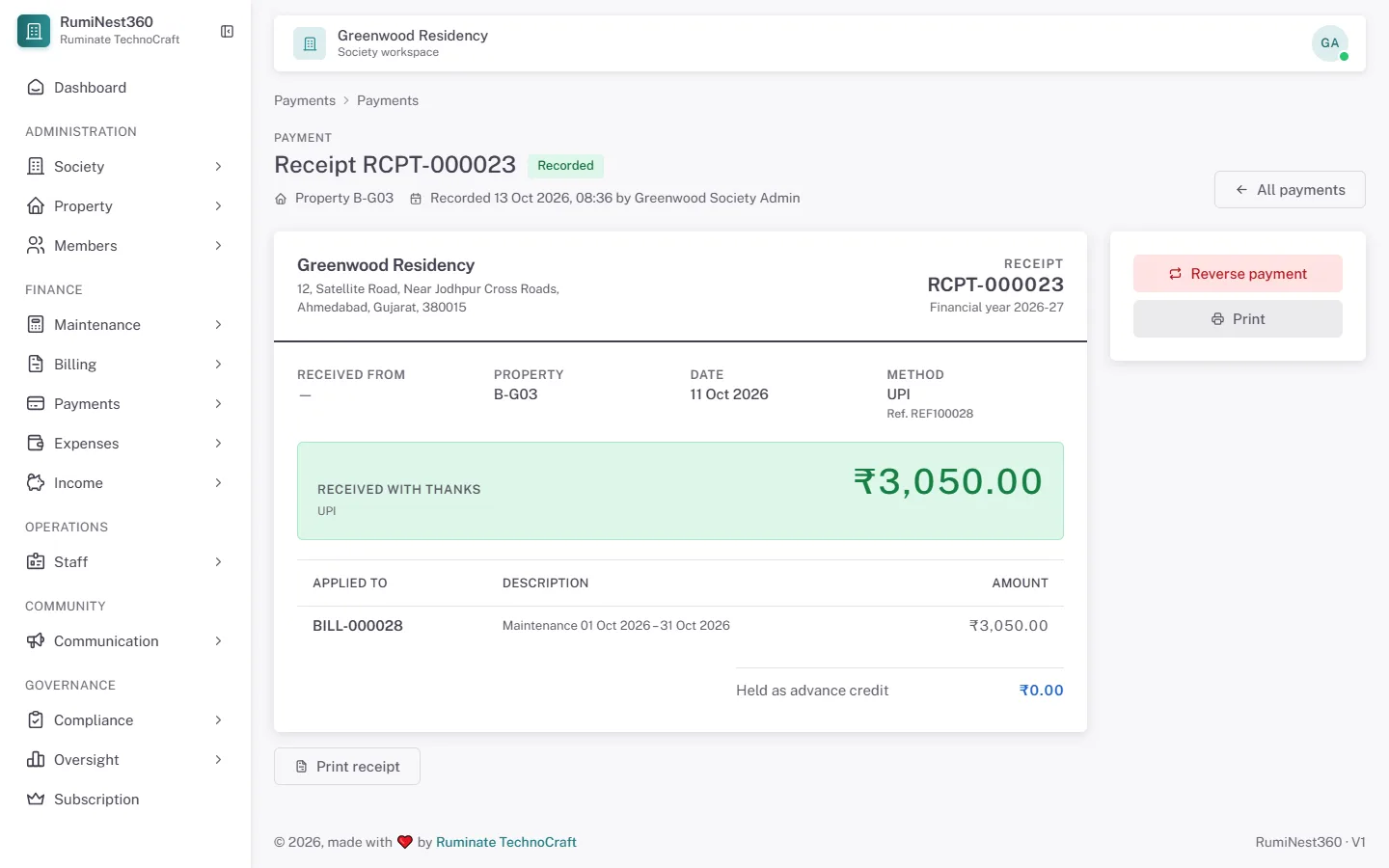Click the first Payments breadcrumb link
This screenshot has height=868, width=1389.
click(x=305, y=100)
